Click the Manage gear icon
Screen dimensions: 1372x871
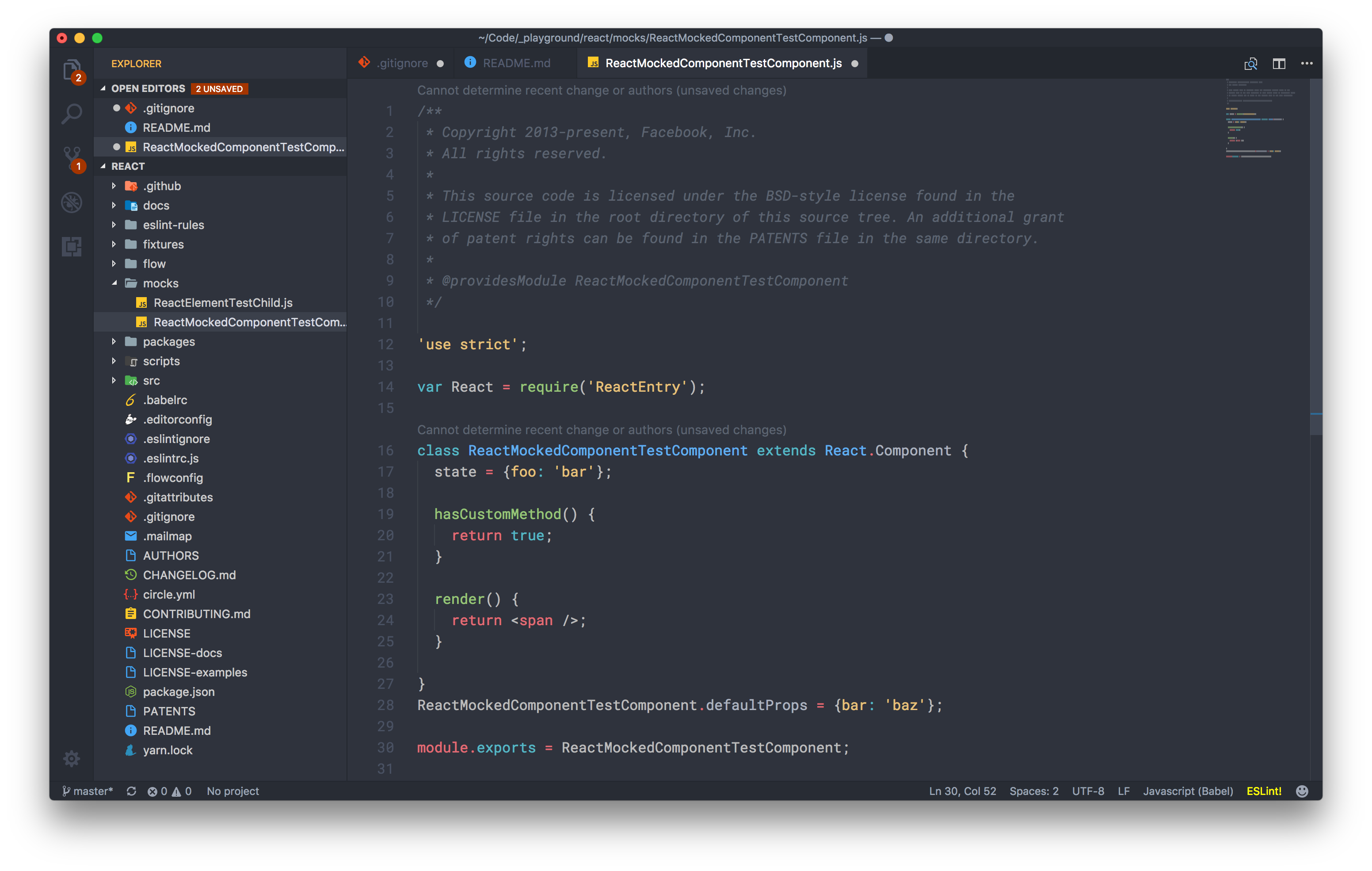72,758
